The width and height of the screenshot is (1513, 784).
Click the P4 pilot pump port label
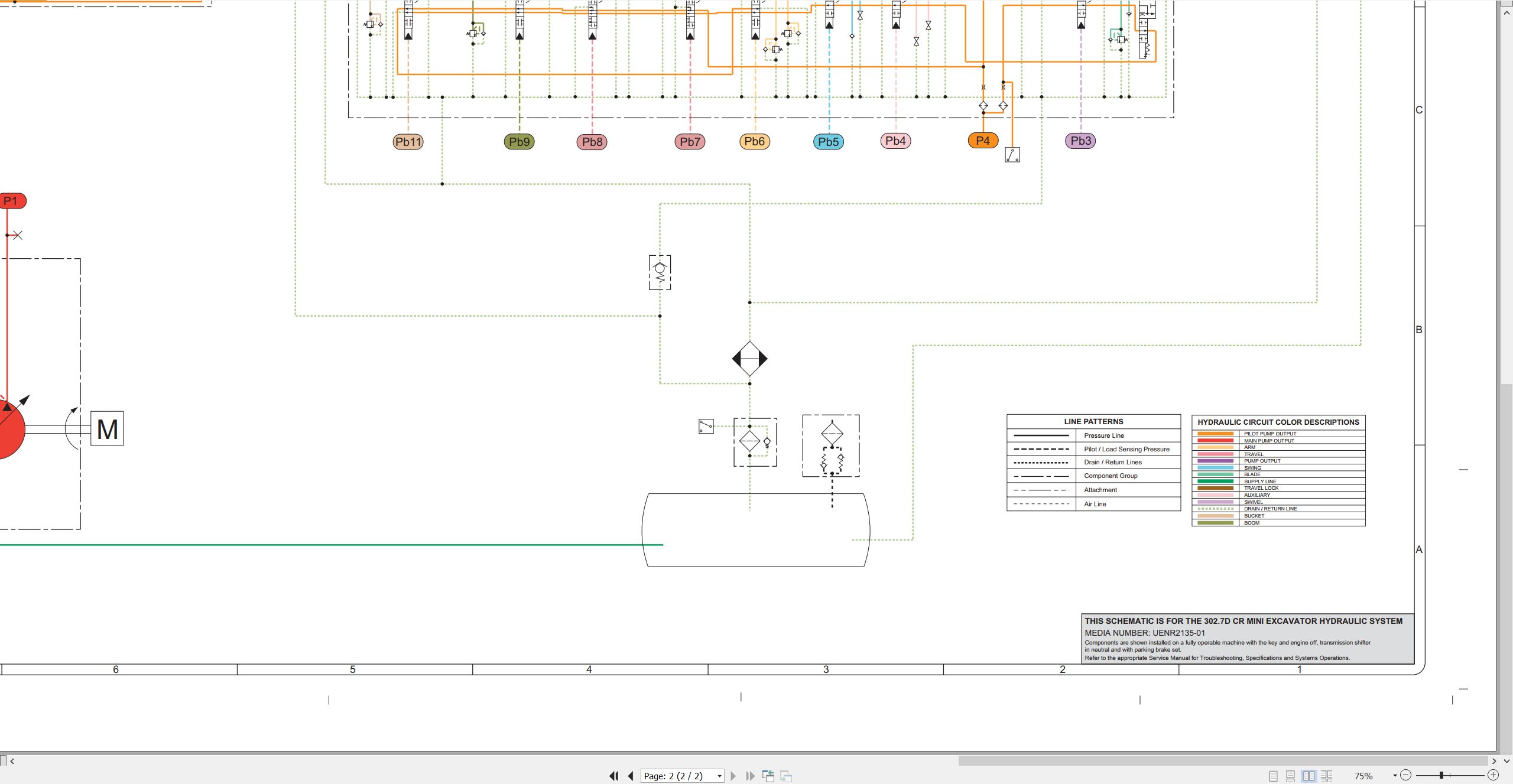coord(983,141)
